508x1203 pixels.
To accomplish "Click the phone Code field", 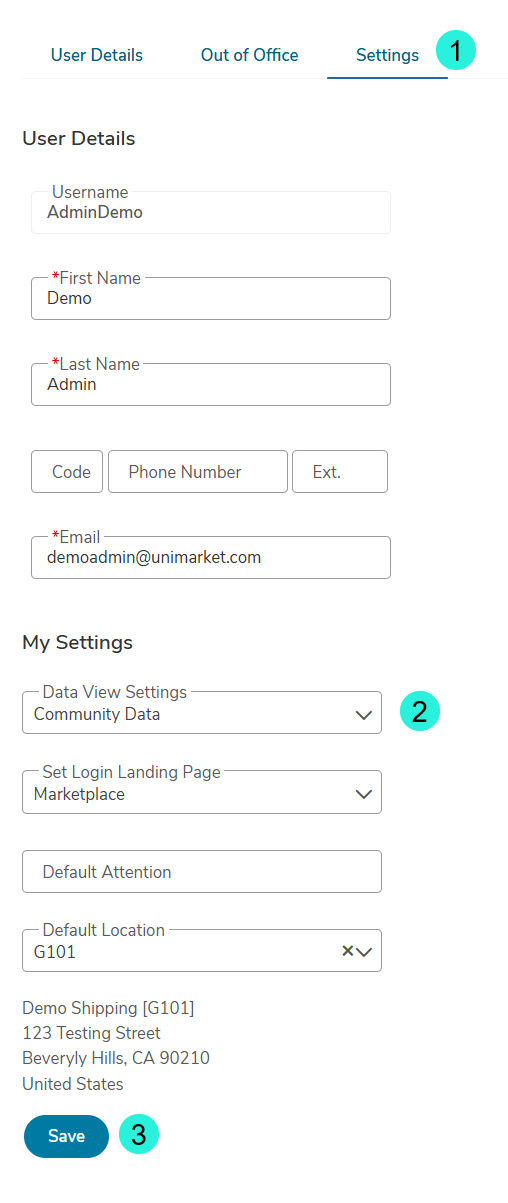I will tap(67, 471).
